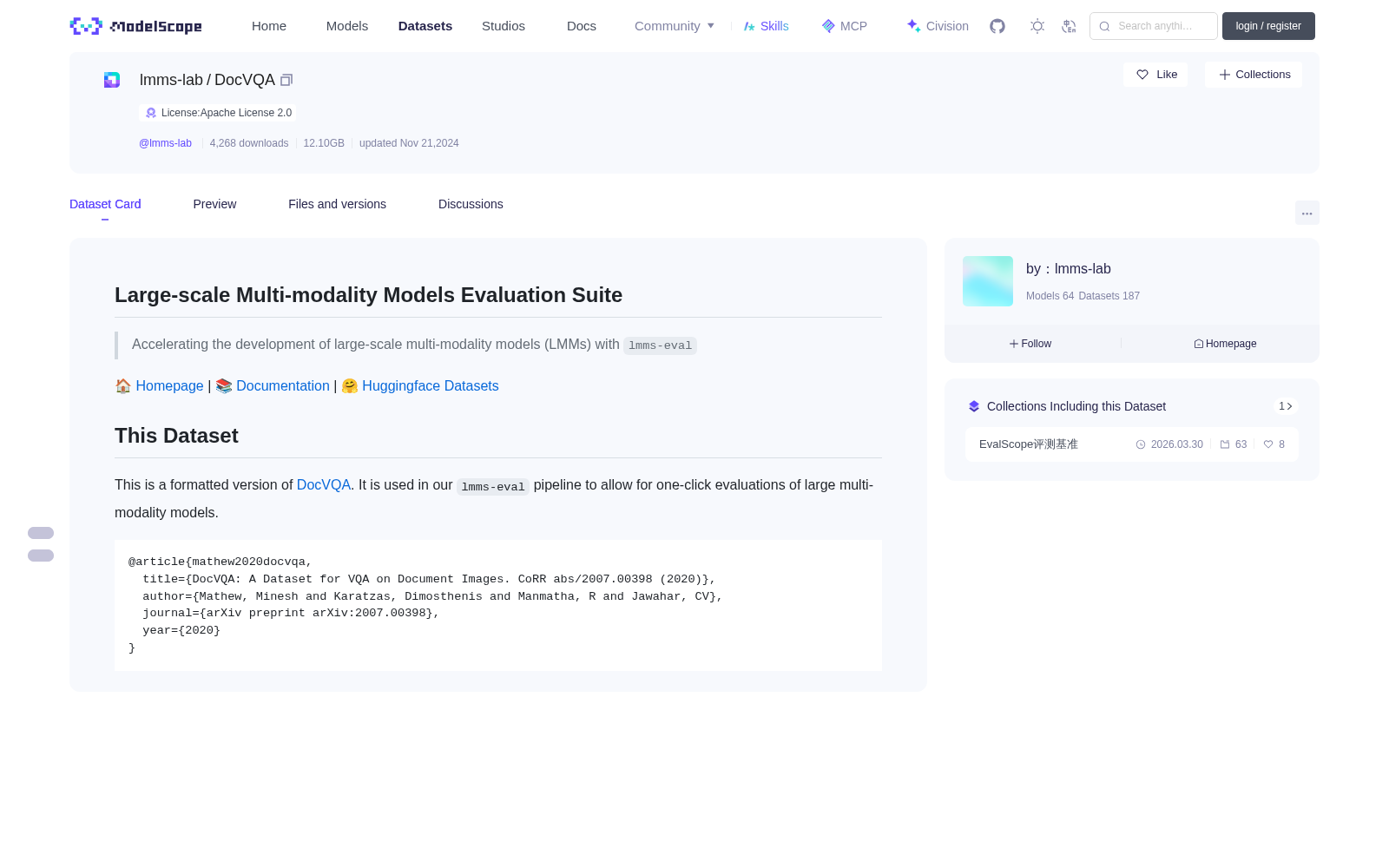Open the Huggingface Datasets link

pos(430,386)
